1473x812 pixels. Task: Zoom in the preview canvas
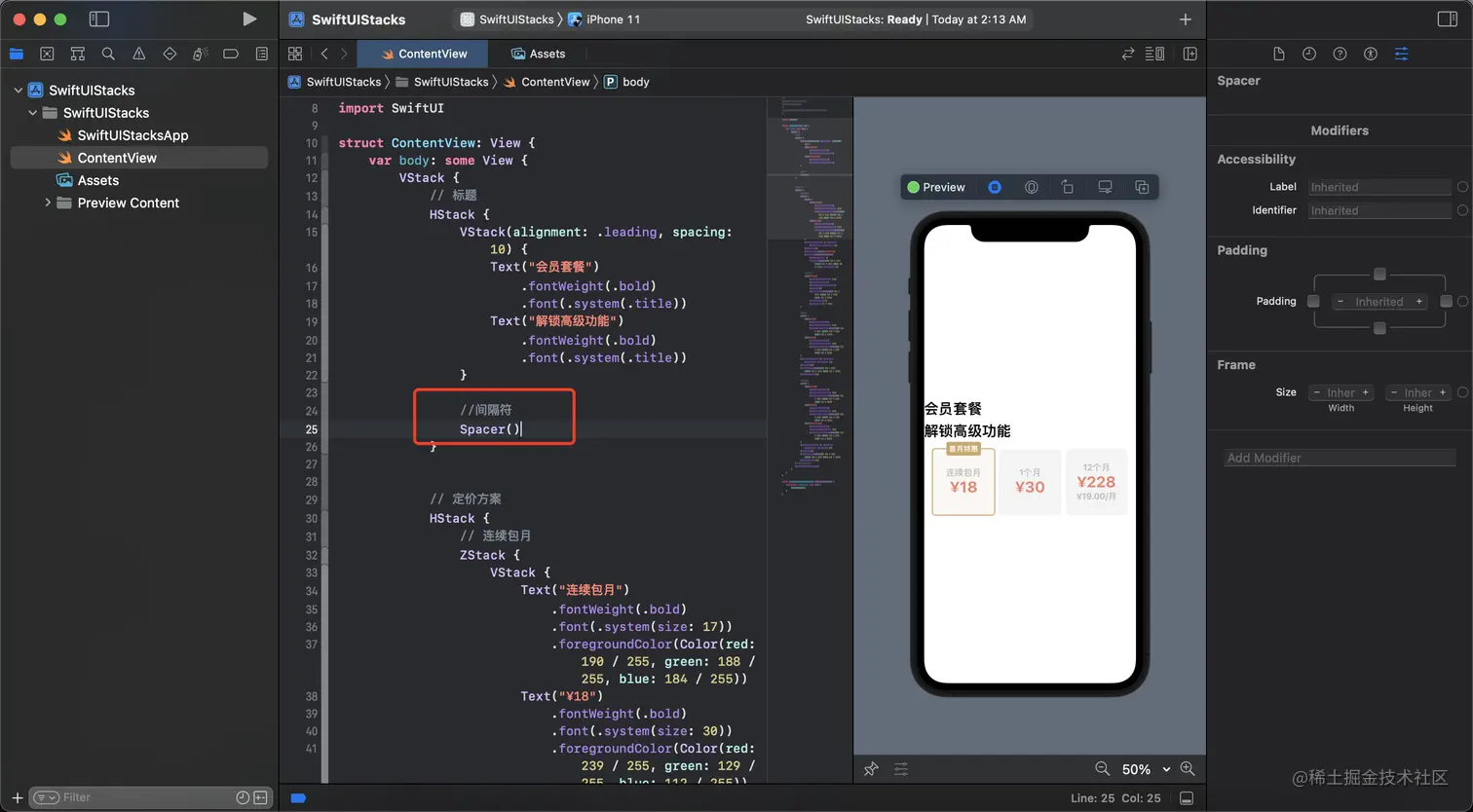click(1188, 768)
